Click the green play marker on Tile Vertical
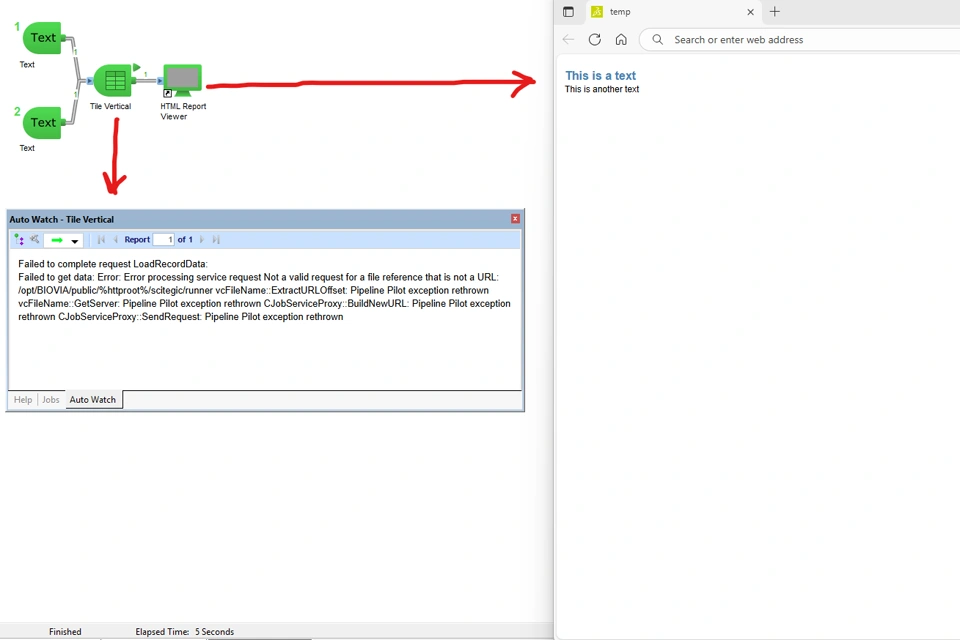960x640 pixels. (x=137, y=67)
